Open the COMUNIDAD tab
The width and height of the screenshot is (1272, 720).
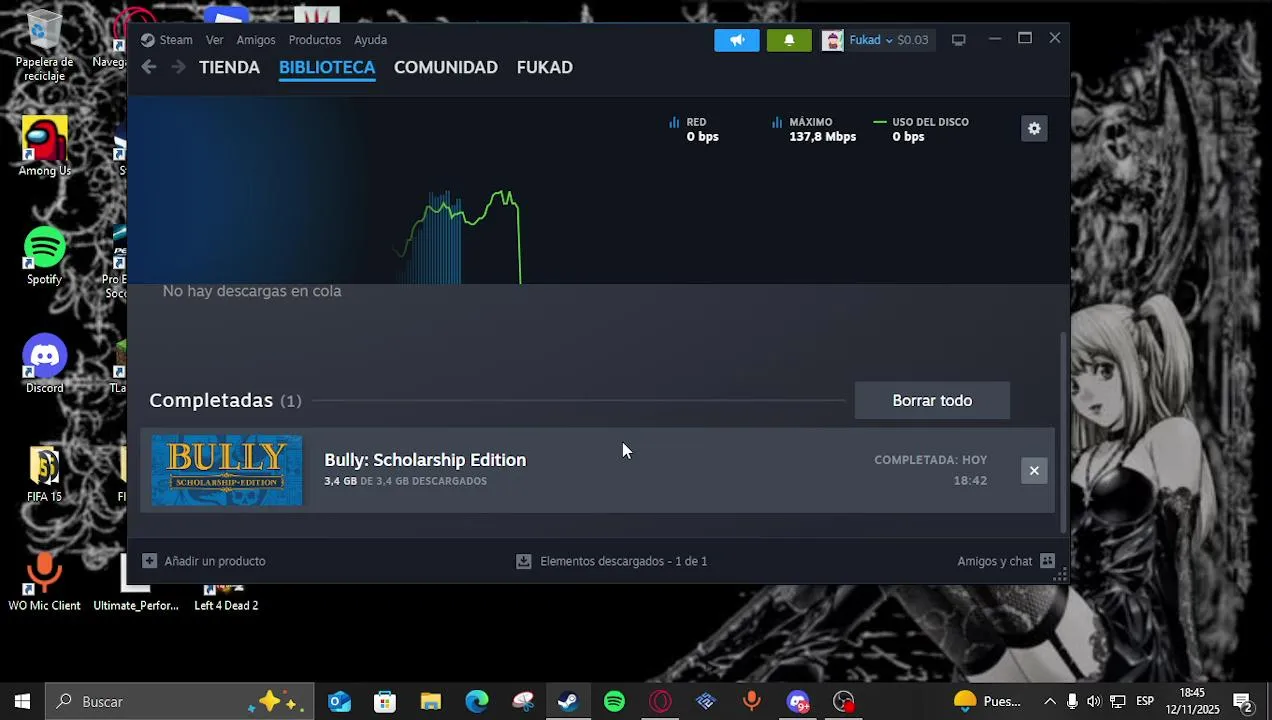[446, 67]
